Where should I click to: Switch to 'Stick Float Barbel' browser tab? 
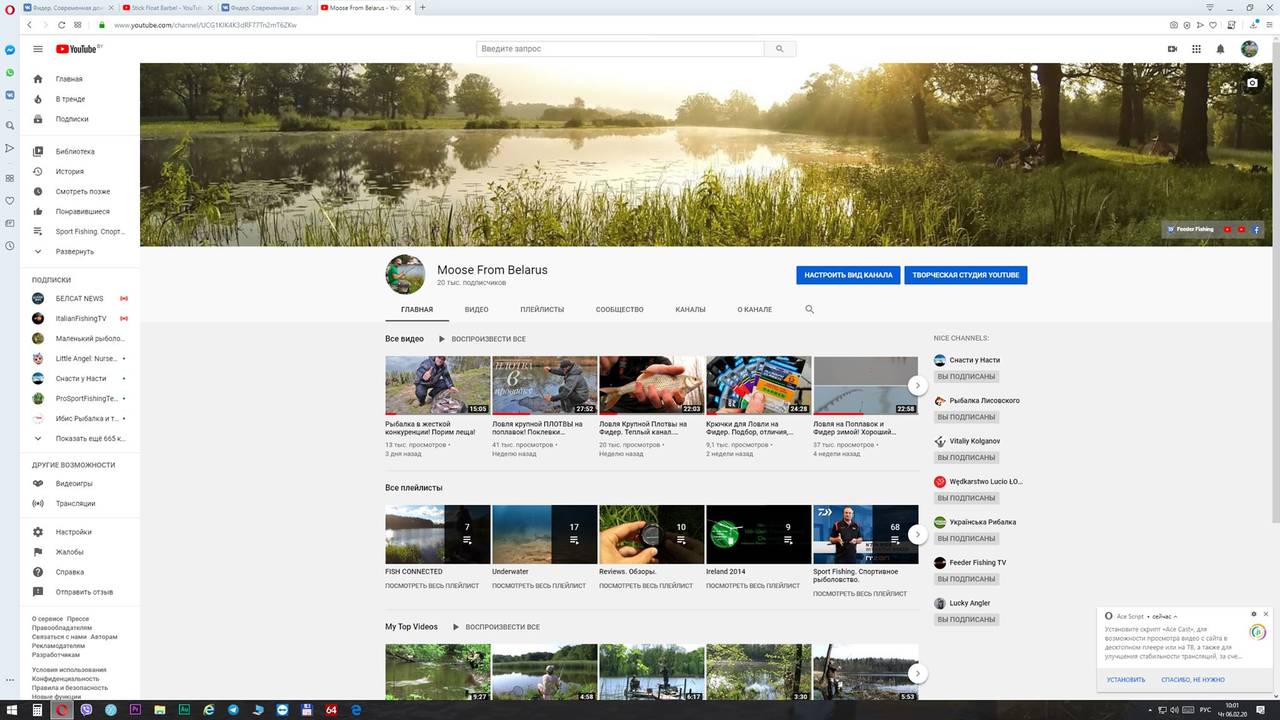tap(167, 8)
